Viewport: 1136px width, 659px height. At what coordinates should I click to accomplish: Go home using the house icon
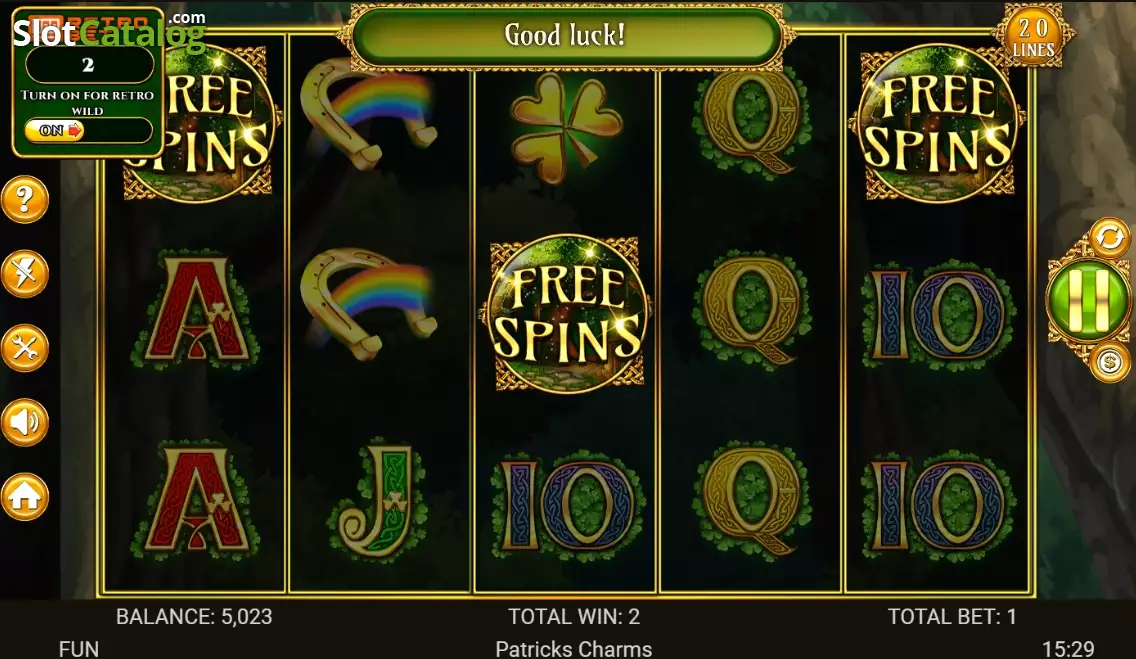point(25,497)
